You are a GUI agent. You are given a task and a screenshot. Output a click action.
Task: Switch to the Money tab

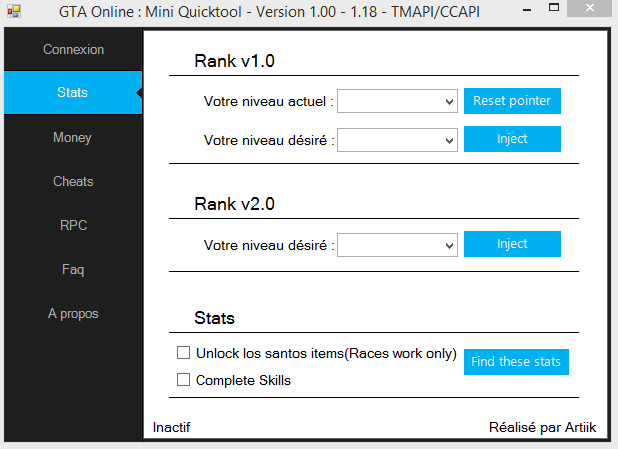[73, 137]
